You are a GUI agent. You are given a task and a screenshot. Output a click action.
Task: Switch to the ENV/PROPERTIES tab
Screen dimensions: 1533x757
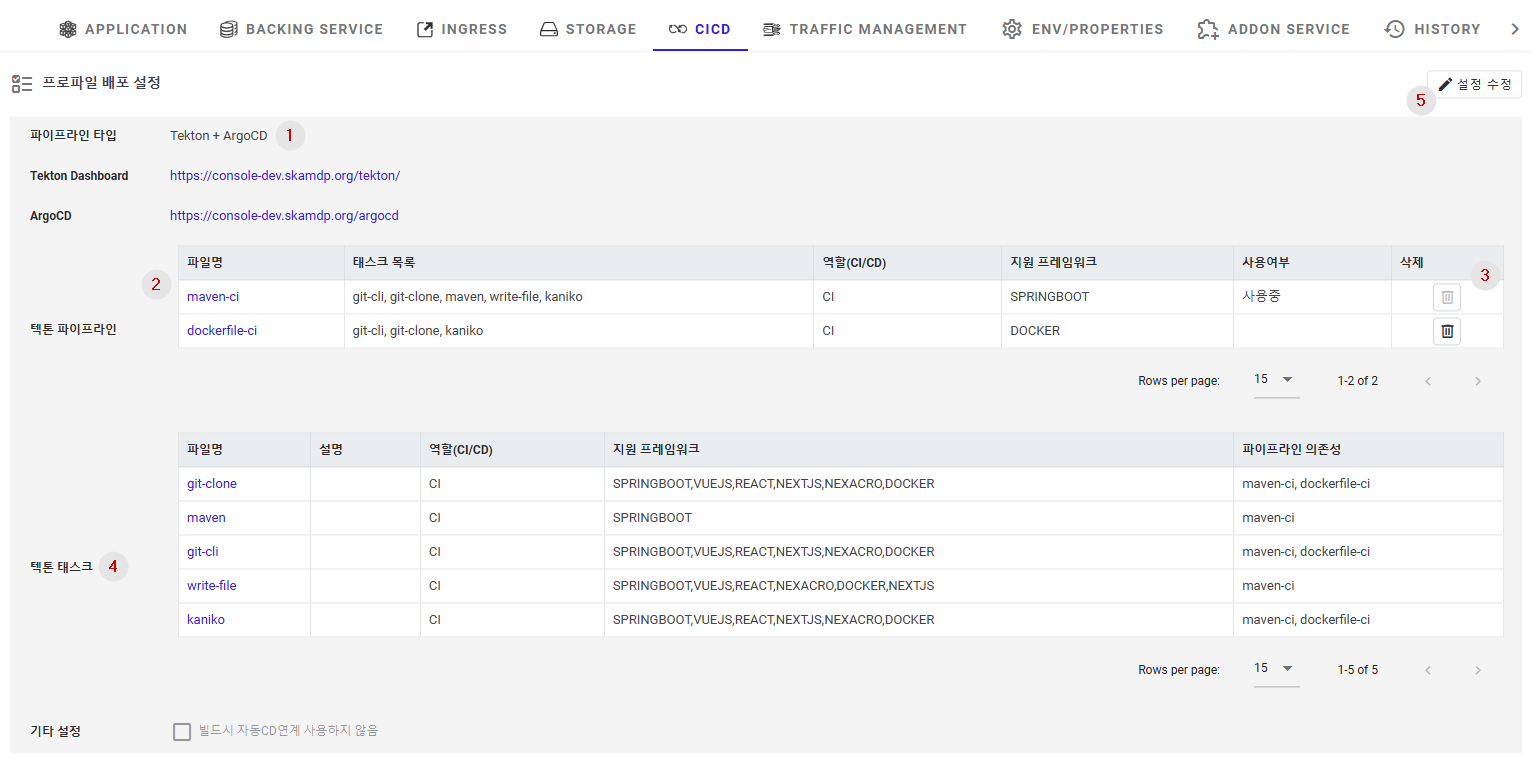coord(1083,29)
